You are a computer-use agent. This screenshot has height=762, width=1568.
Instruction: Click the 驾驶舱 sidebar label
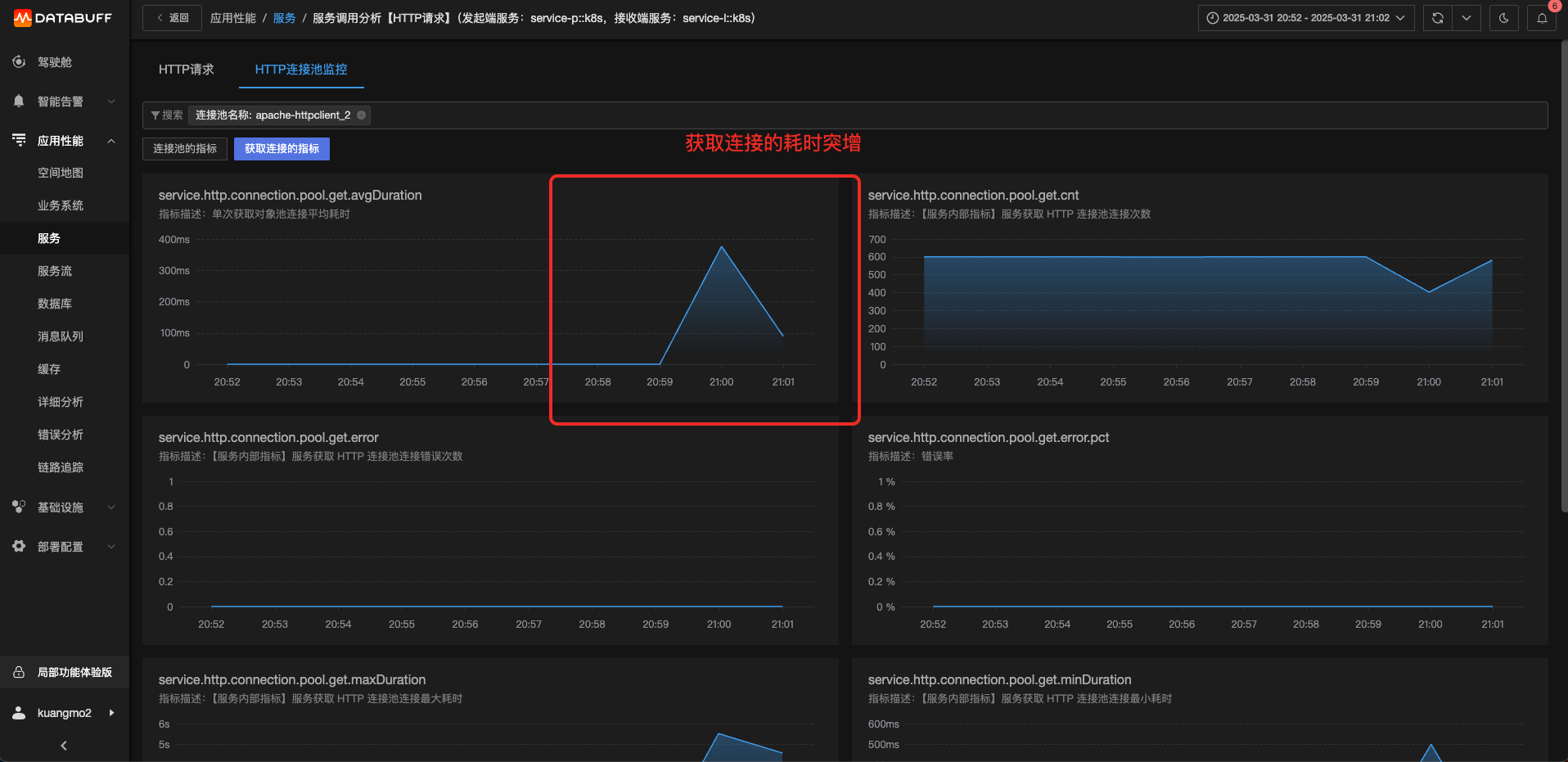click(x=55, y=62)
